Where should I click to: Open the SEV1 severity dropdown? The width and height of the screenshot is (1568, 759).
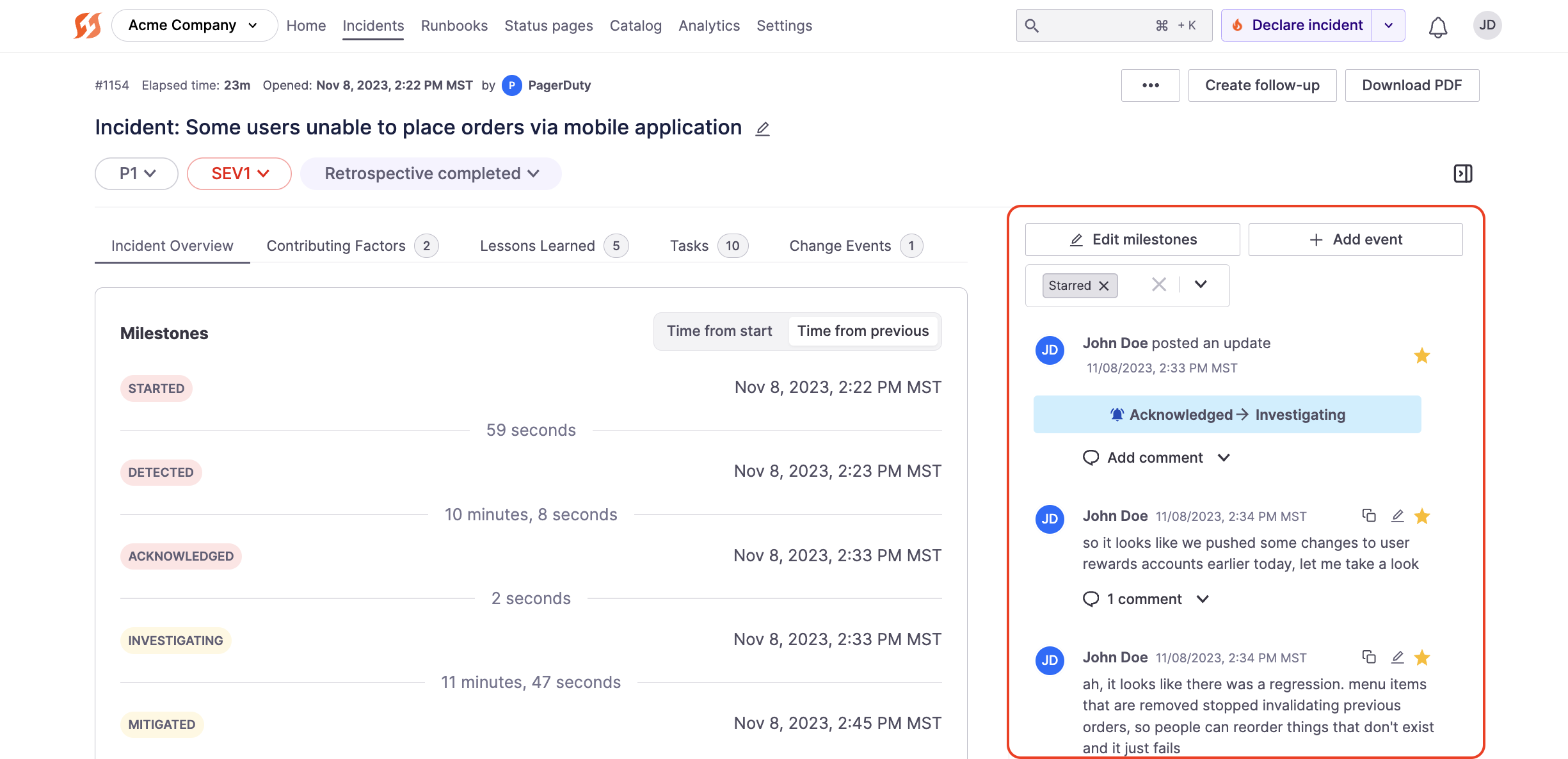pyautogui.click(x=239, y=173)
